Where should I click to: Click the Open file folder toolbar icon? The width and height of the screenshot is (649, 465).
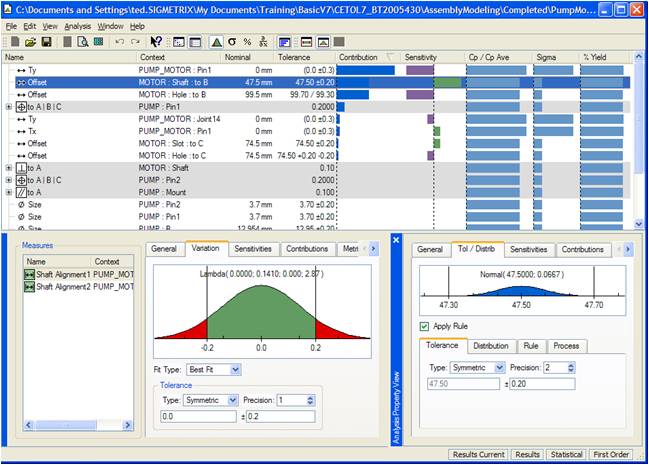(30, 42)
